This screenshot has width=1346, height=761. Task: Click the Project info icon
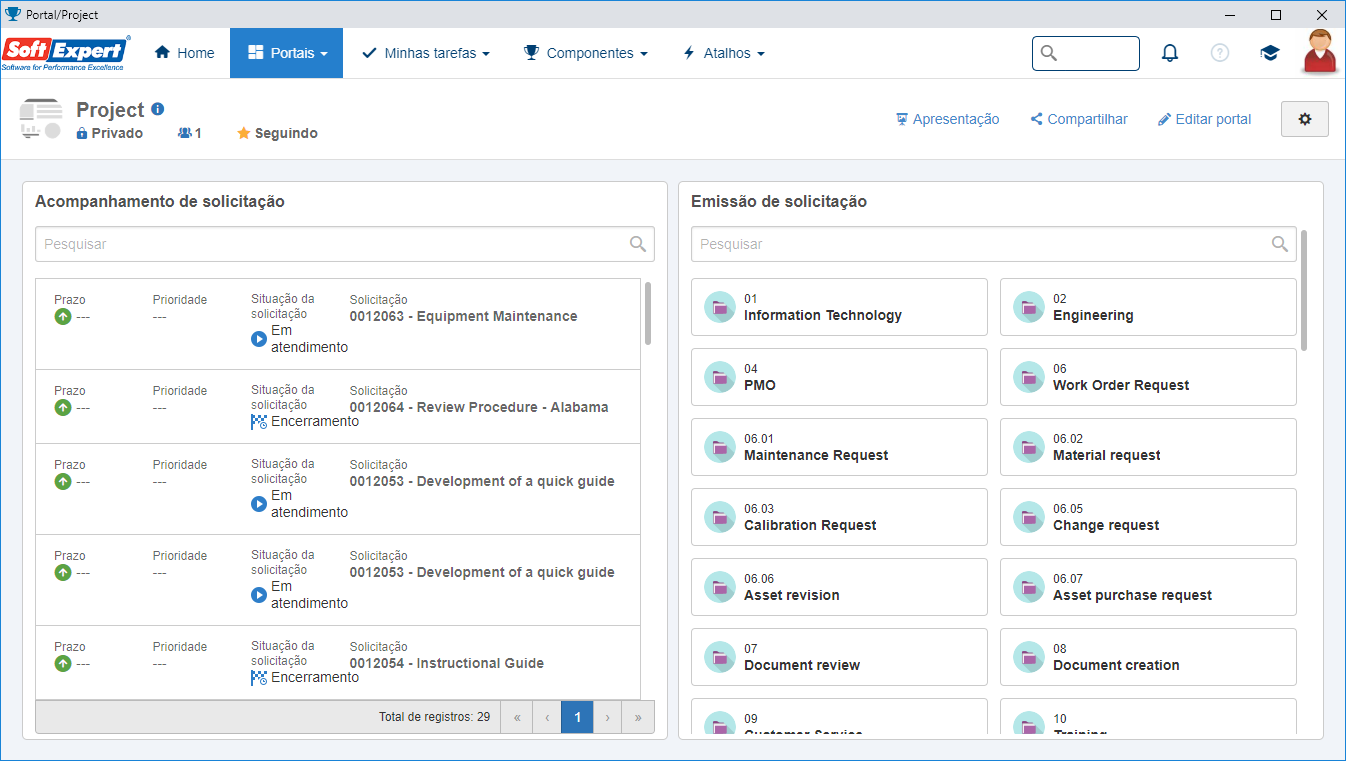pyautogui.click(x=158, y=109)
